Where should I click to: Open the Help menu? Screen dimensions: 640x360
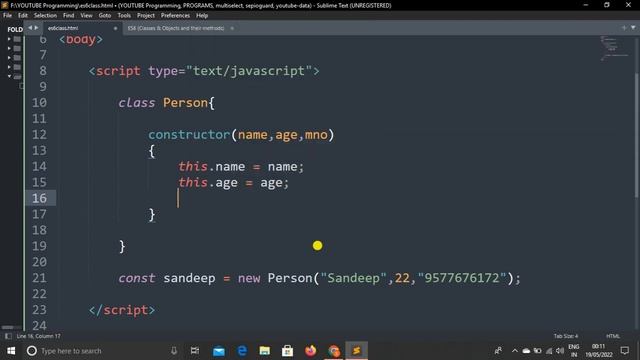[x=202, y=16]
